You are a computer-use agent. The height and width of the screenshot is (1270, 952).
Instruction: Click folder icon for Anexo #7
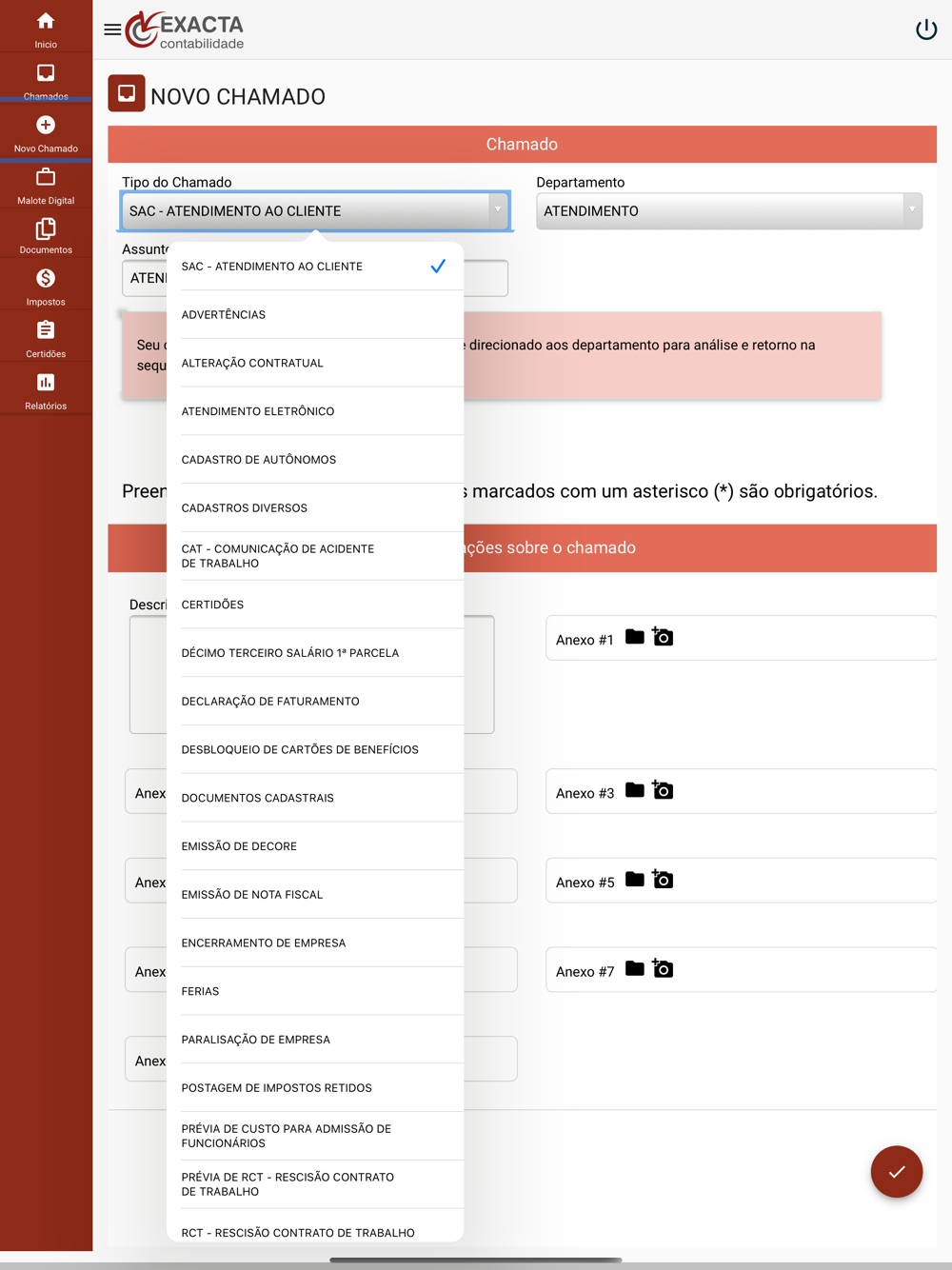[x=635, y=969]
